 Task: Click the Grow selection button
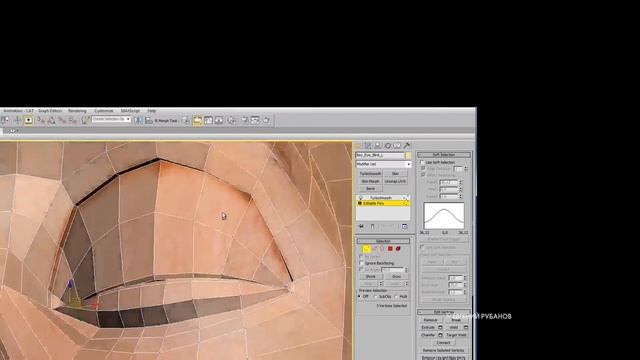pyautogui.click(x=396, y=276)
